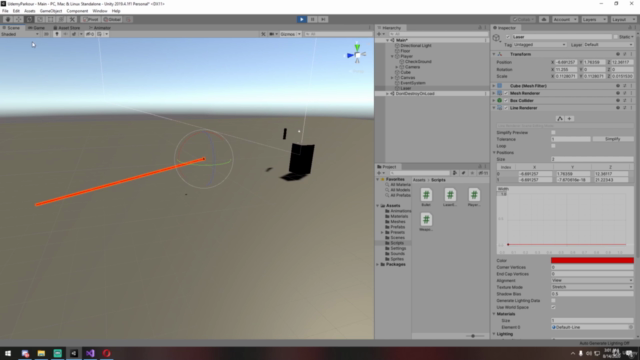This screenshot has height=360, width=640.
Task: Toggle scene audio speaker icon
Action: click(x=66, y=34)
